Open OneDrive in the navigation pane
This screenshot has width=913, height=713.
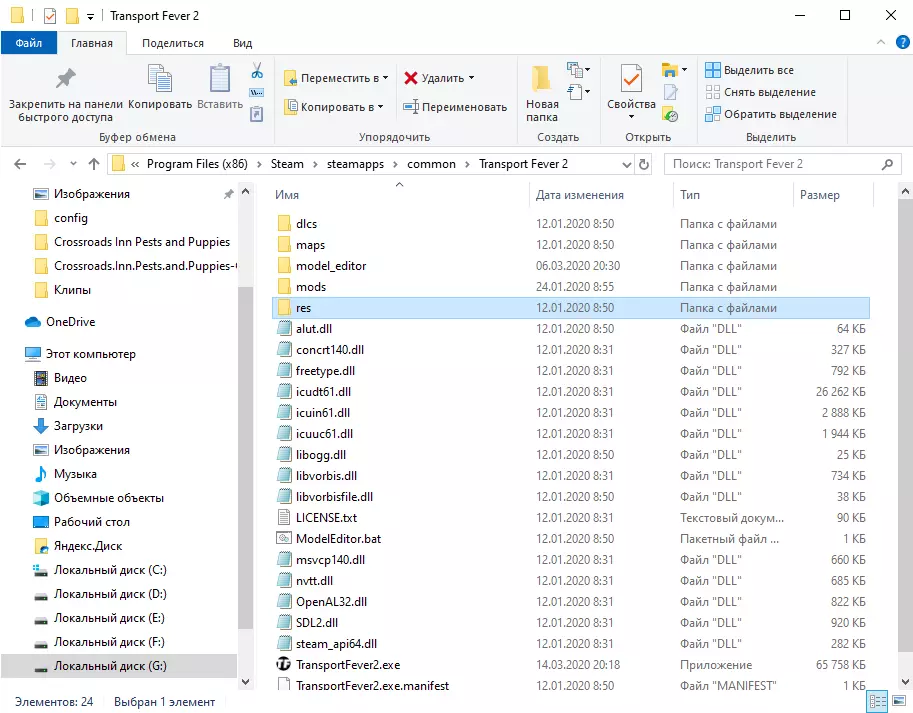click(x=70, y=322)
